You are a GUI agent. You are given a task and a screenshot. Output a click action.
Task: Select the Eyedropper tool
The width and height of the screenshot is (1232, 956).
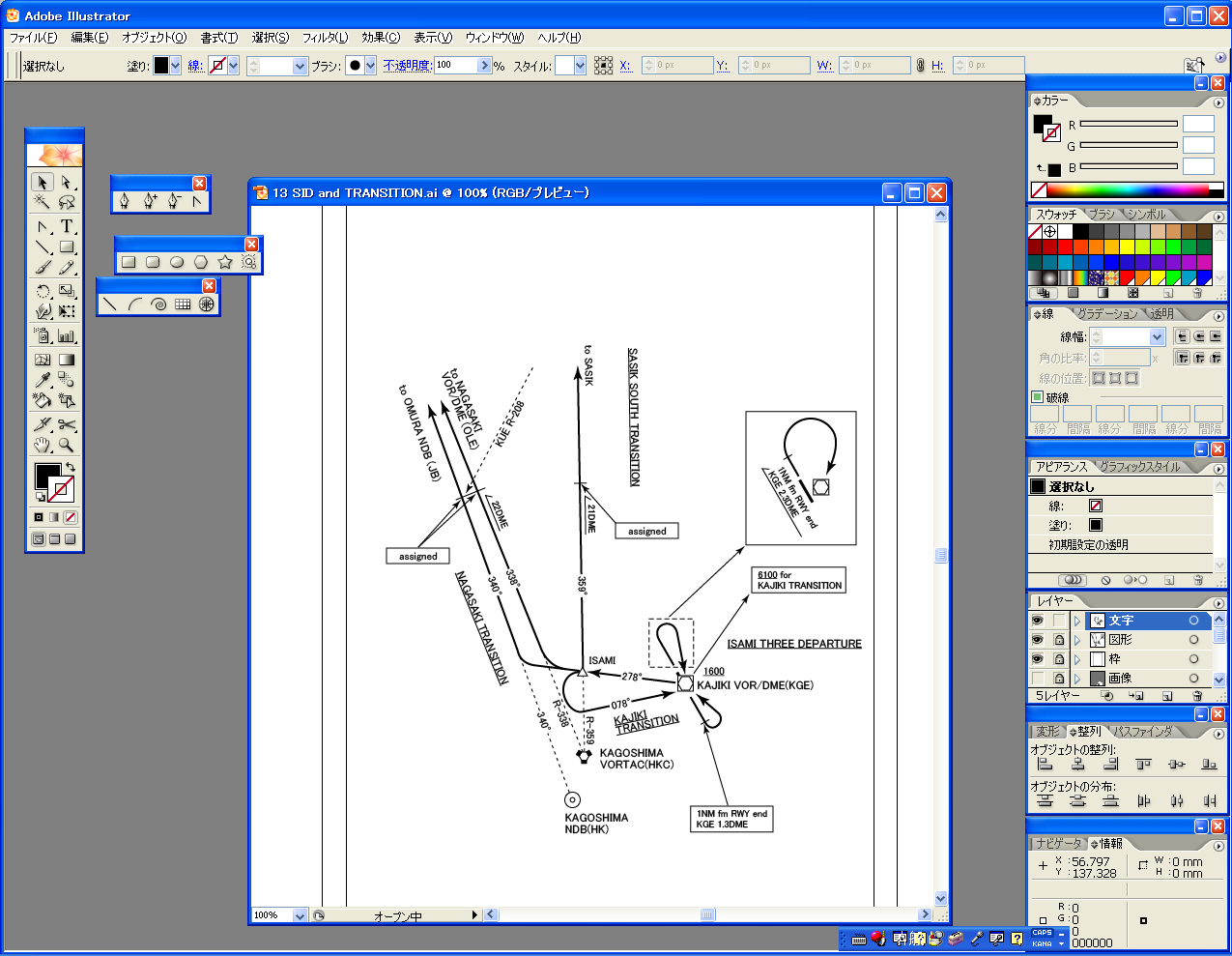click(x=43, y=380)
